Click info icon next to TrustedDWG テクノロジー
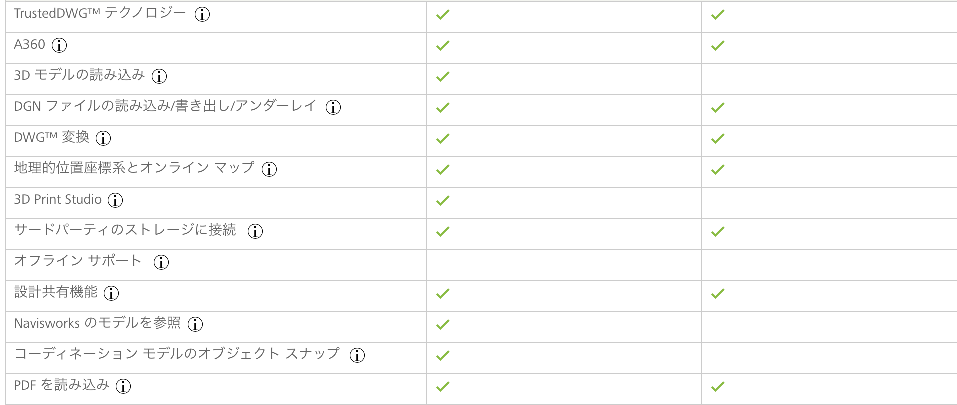Screen dimensions: 957x405 click(202, 15)
